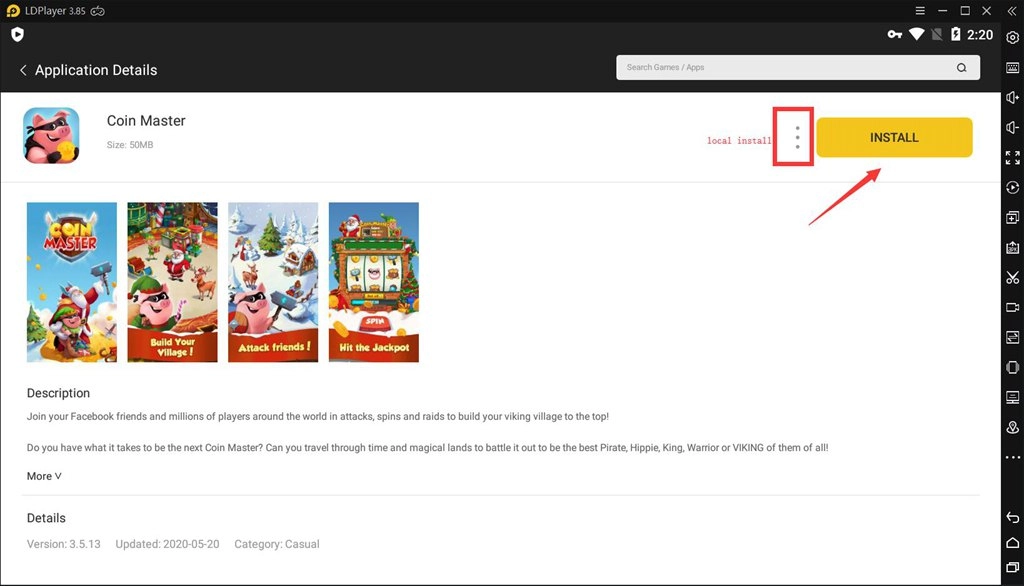The image size is (1024, 586).
Task: Start video recording icon
Action: [x=1012, y=307]
